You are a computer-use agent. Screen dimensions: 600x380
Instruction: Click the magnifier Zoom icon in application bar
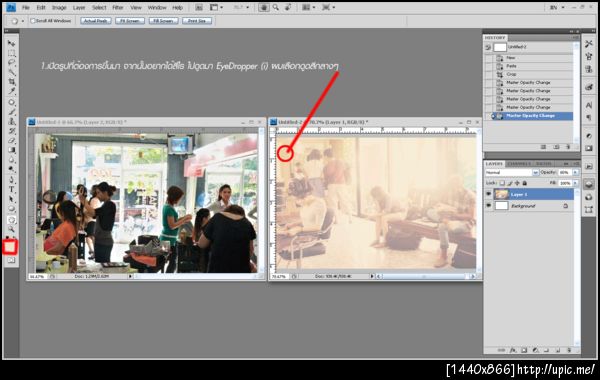[x=276, y=7]
